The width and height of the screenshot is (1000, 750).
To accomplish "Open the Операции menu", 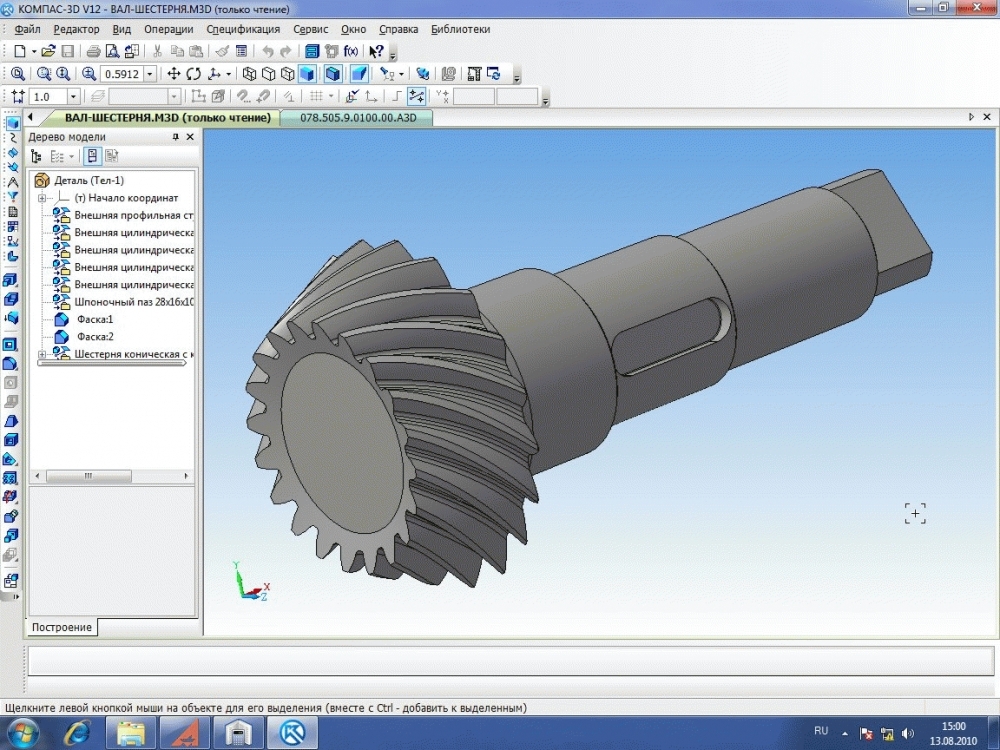I will pyautogui.click(x=168, y=29).
